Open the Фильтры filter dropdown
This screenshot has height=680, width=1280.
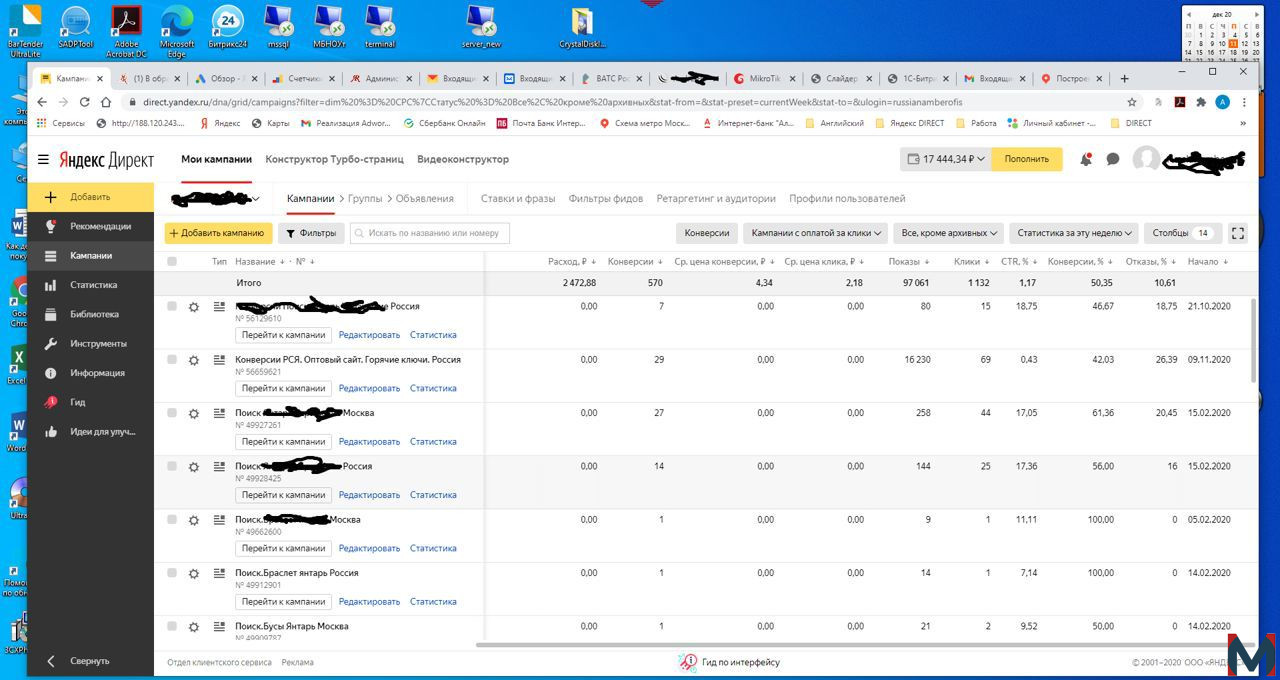tap(311, 233)
